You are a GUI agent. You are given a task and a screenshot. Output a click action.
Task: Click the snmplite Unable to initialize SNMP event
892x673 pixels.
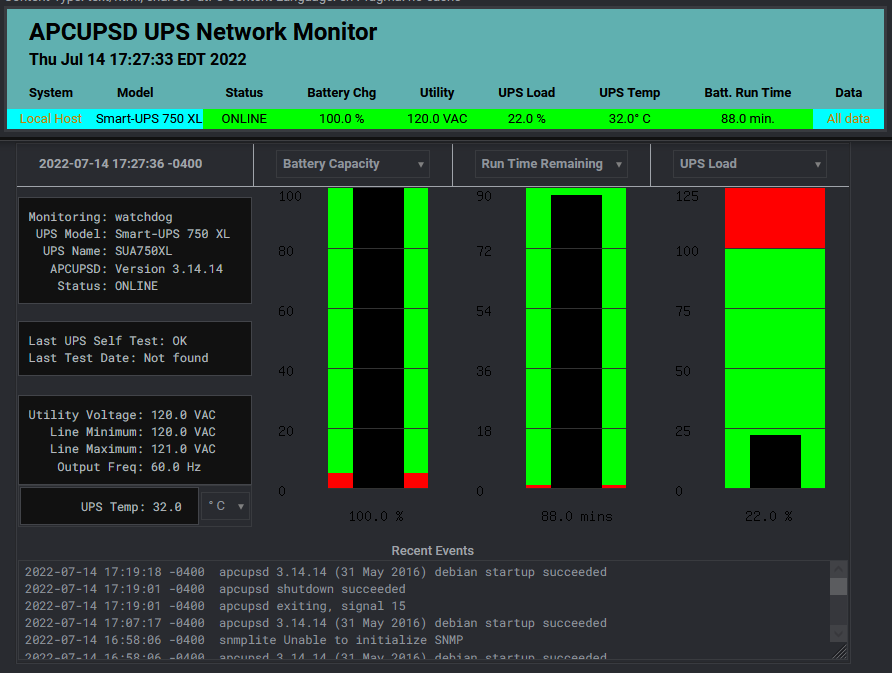(x=244, y=640)
